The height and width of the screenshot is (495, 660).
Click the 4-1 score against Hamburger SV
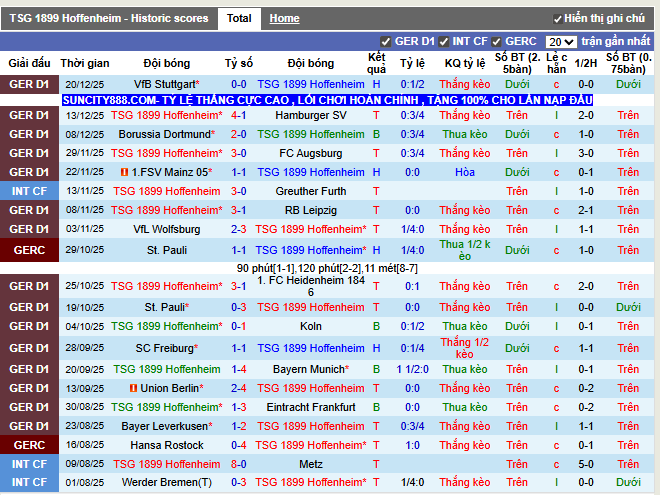click(239, 115)
